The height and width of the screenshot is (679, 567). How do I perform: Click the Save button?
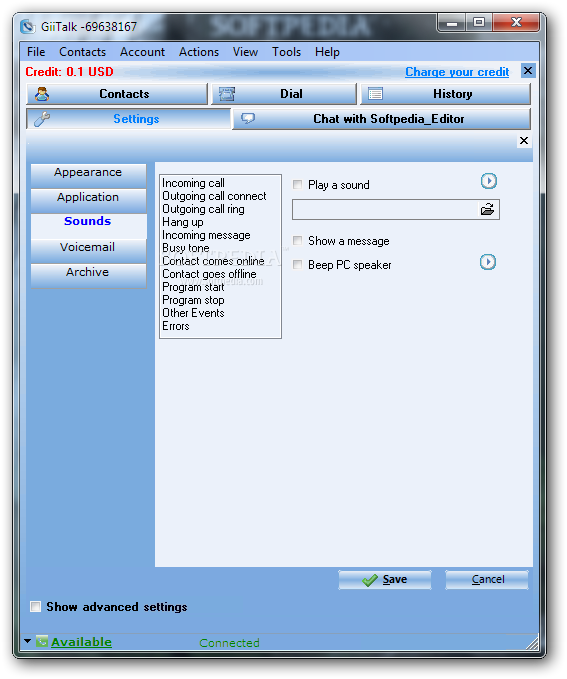[x=385, y=580]
